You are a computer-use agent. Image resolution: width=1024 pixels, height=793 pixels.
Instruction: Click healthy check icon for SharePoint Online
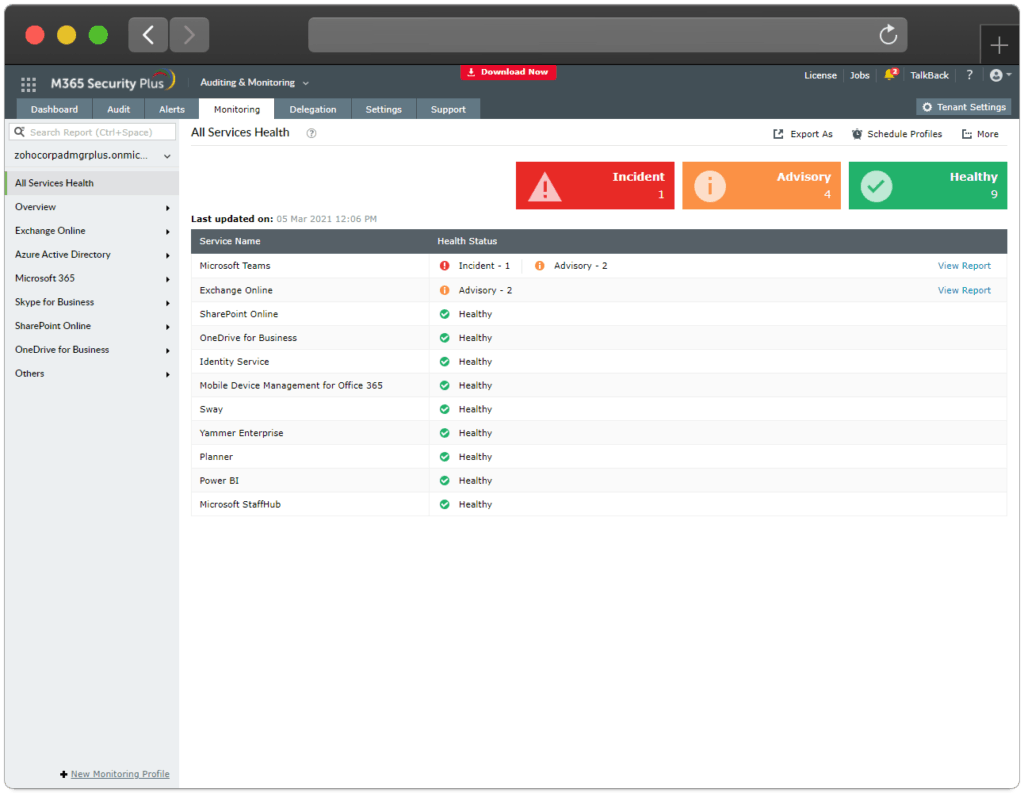click(x=445, y=314)
